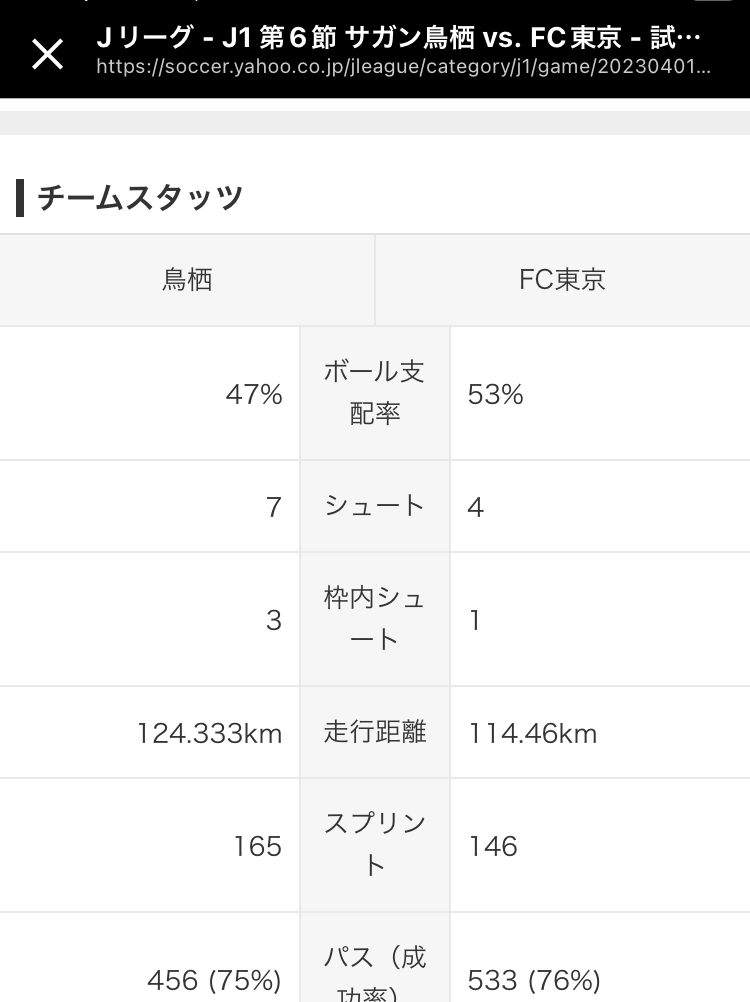The image size is (750, 1002).
Task: Tap the 124.333km distance value
Action: click(x=210, y=733)
